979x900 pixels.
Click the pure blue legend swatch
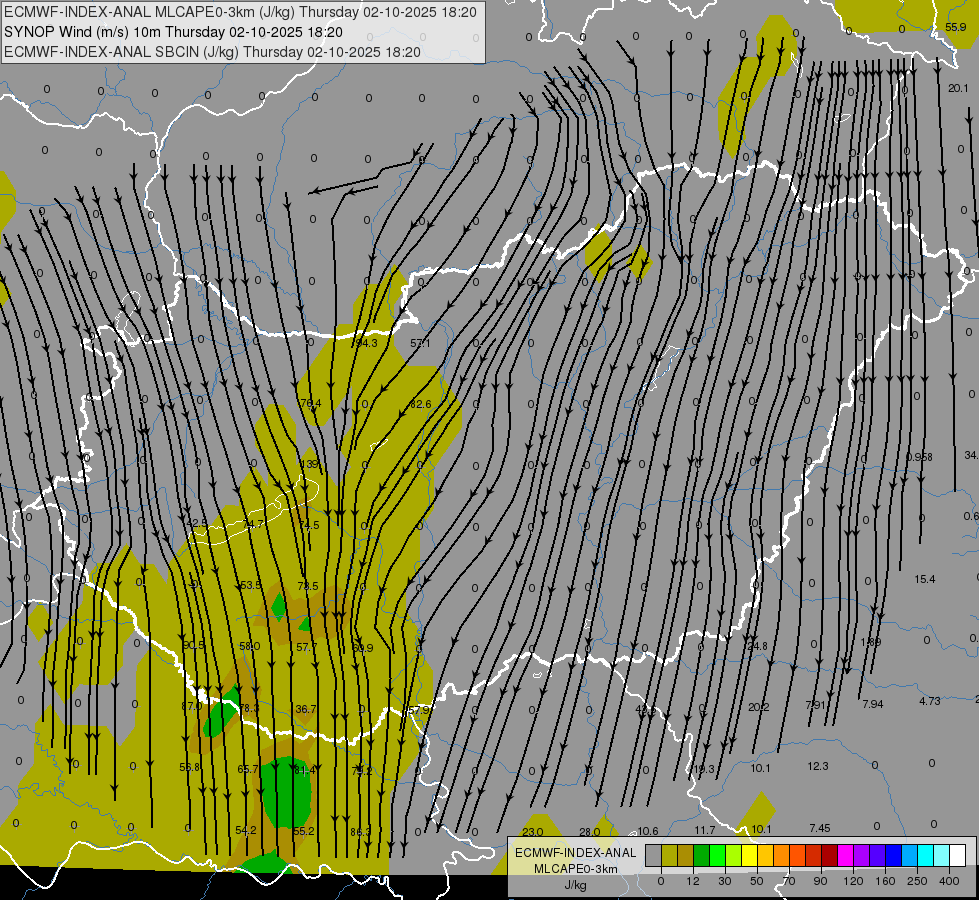click(894, 855)
